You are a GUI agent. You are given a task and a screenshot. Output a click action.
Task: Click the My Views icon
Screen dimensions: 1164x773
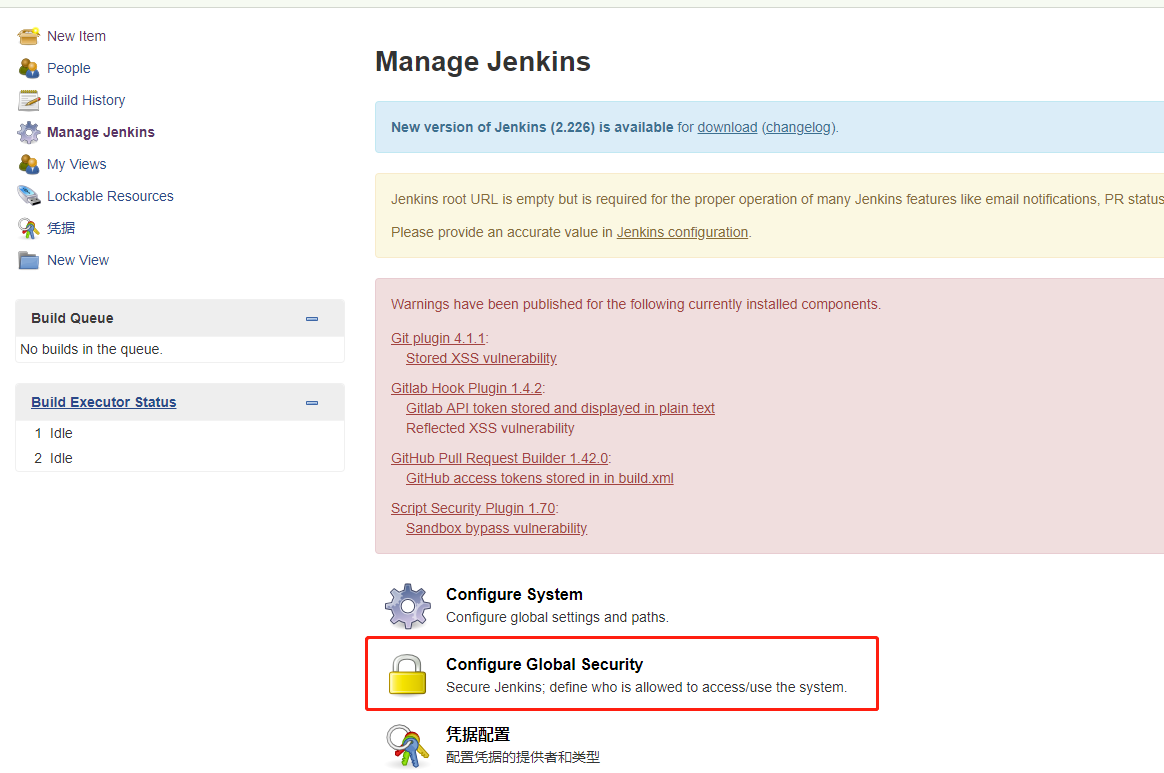(x=28, y=164)
